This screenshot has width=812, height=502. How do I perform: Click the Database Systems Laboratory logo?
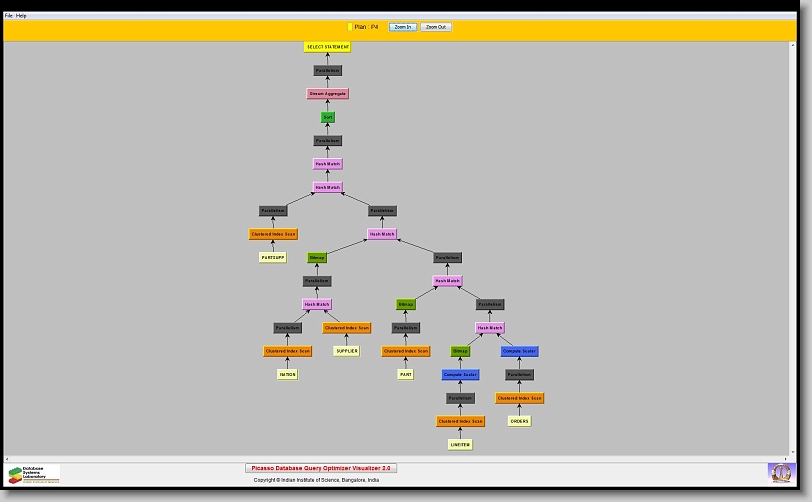tap(34, 474)
